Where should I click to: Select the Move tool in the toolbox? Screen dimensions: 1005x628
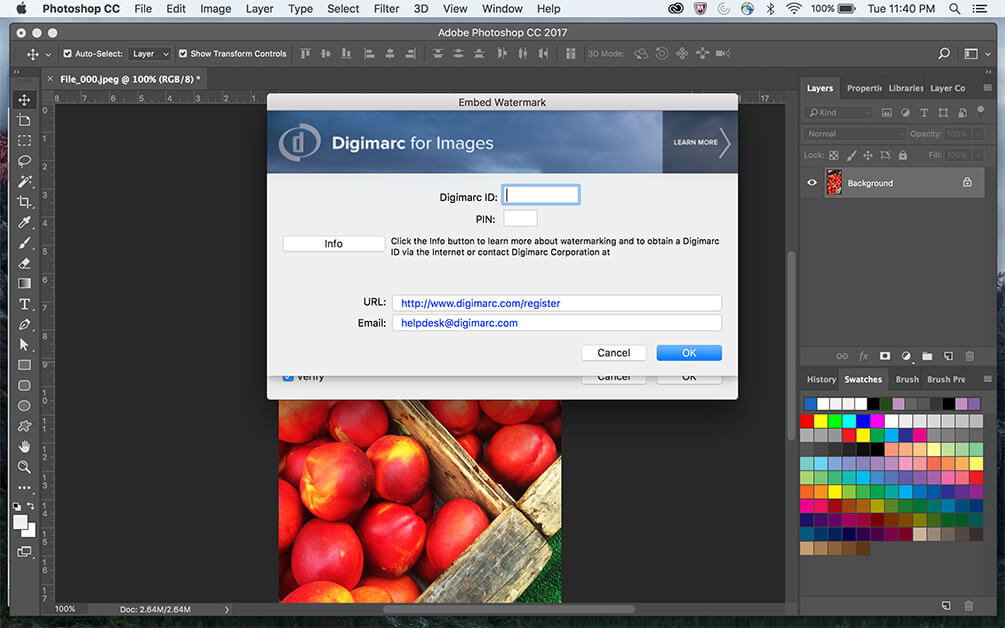[24, 100]
